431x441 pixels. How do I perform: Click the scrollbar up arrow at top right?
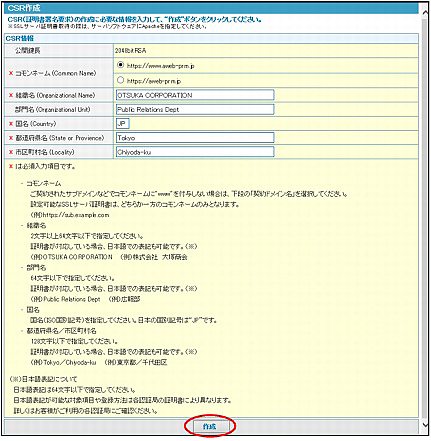tap(425, 12)
